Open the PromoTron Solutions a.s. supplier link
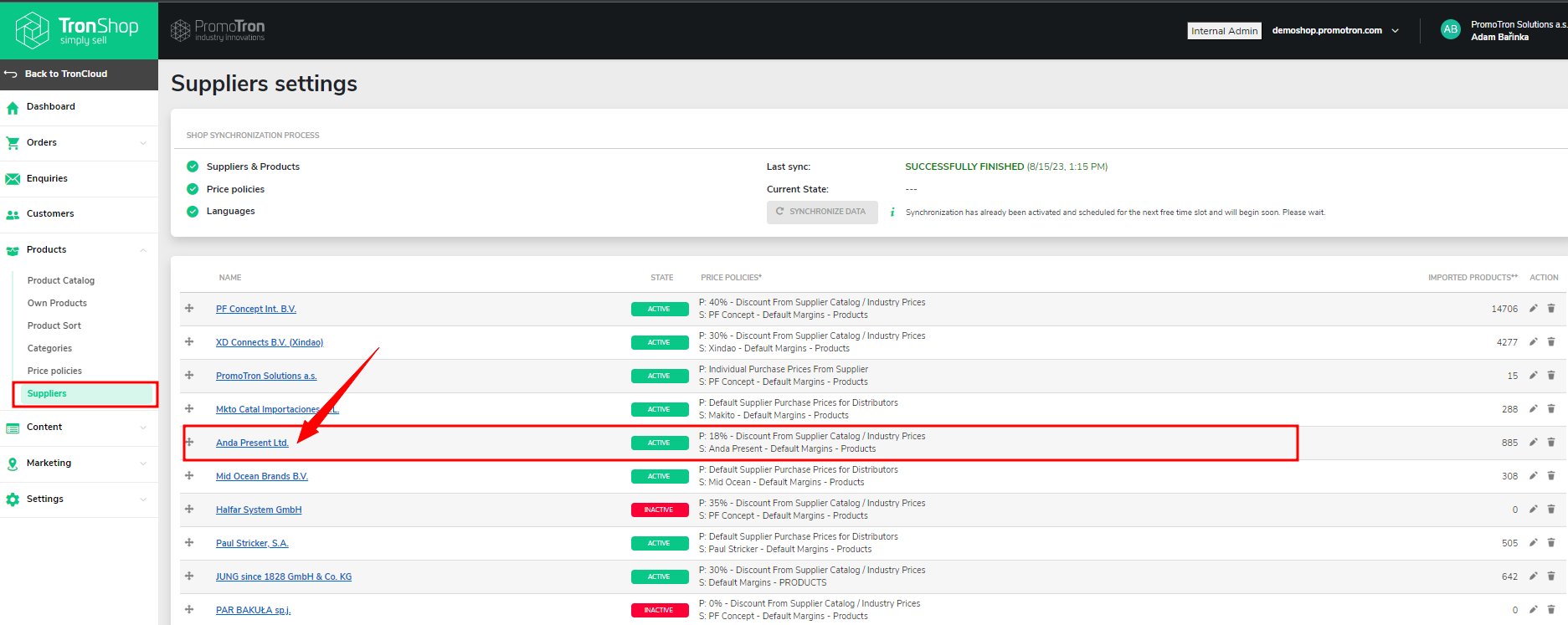Image resolution: width=1568 pixels, height=625 pixels. [266, 376]
